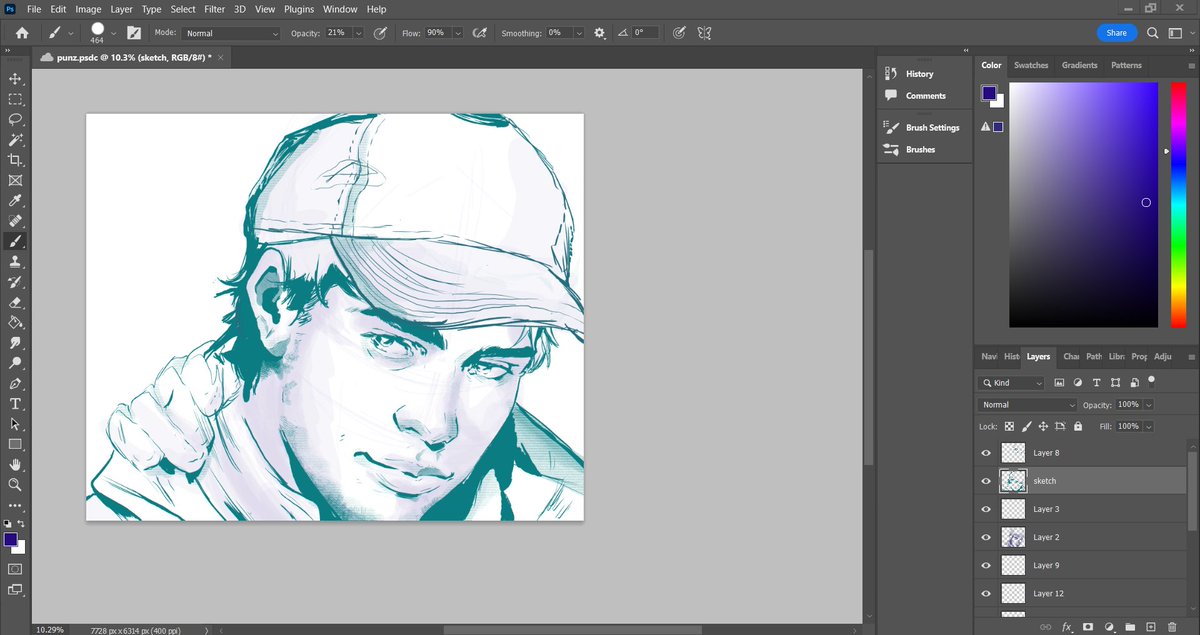Toggle Quick Mask mode
1200x635 pixels.
[x=15, y=569]
